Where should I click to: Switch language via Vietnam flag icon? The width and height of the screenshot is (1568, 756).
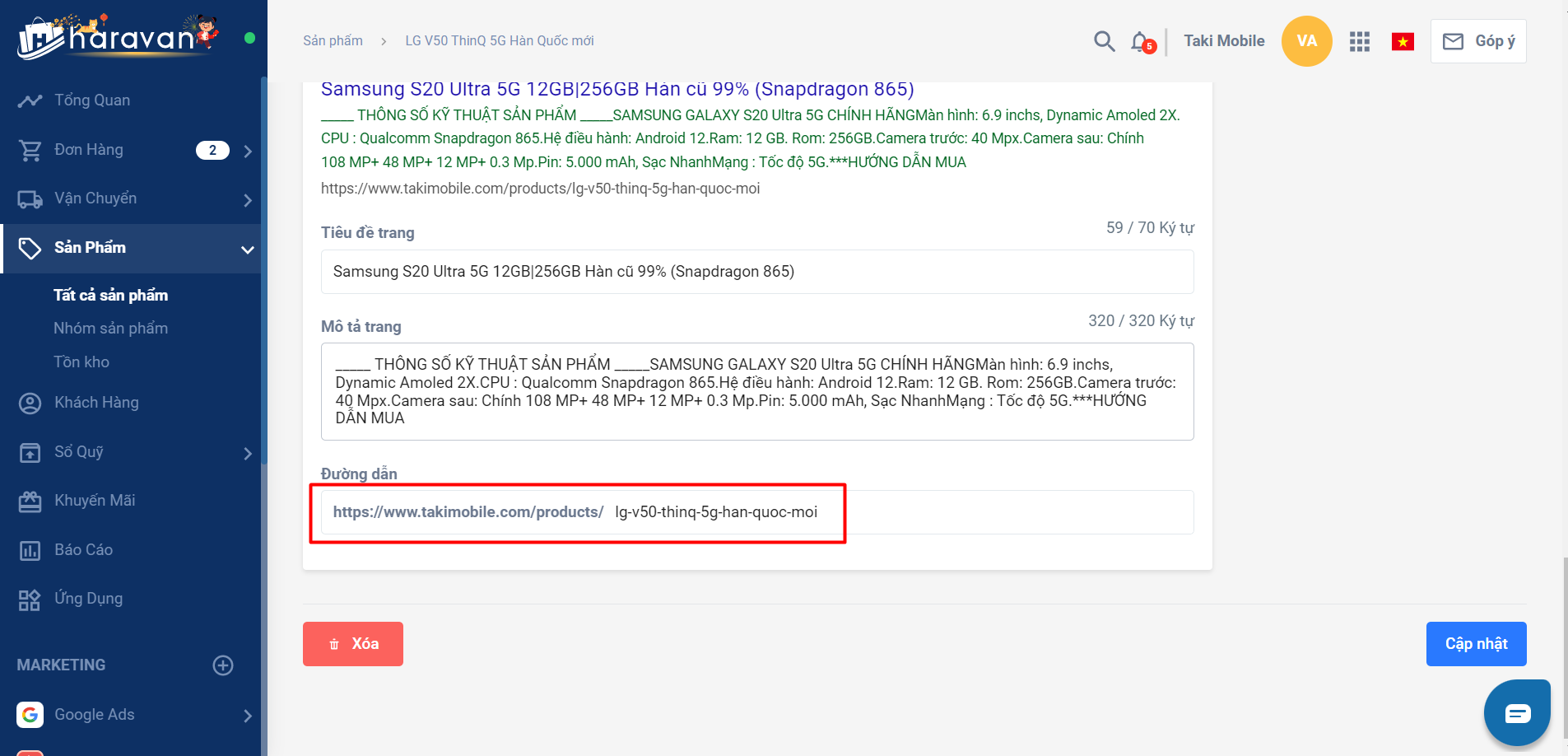[x=1403, y=41]
